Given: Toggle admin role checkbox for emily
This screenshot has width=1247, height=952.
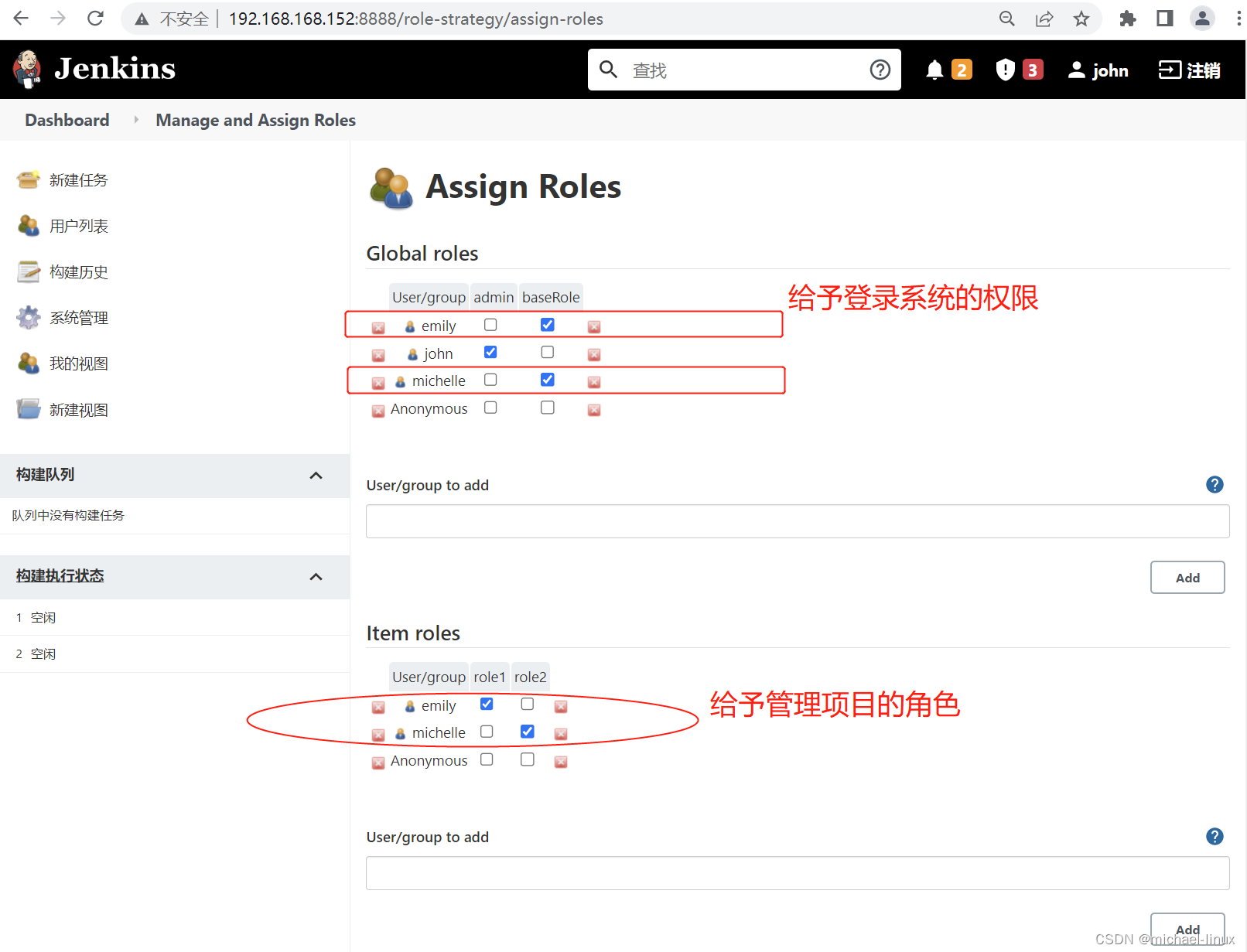Looking at the screenshot, I should [490, 325].
